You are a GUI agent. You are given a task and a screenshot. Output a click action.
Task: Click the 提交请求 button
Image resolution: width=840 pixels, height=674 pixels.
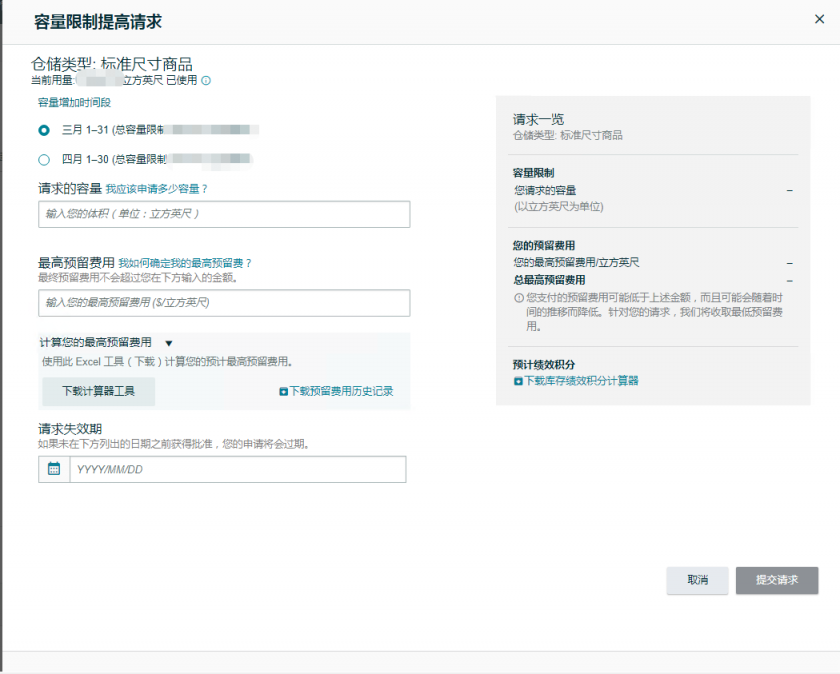[777, 580]
